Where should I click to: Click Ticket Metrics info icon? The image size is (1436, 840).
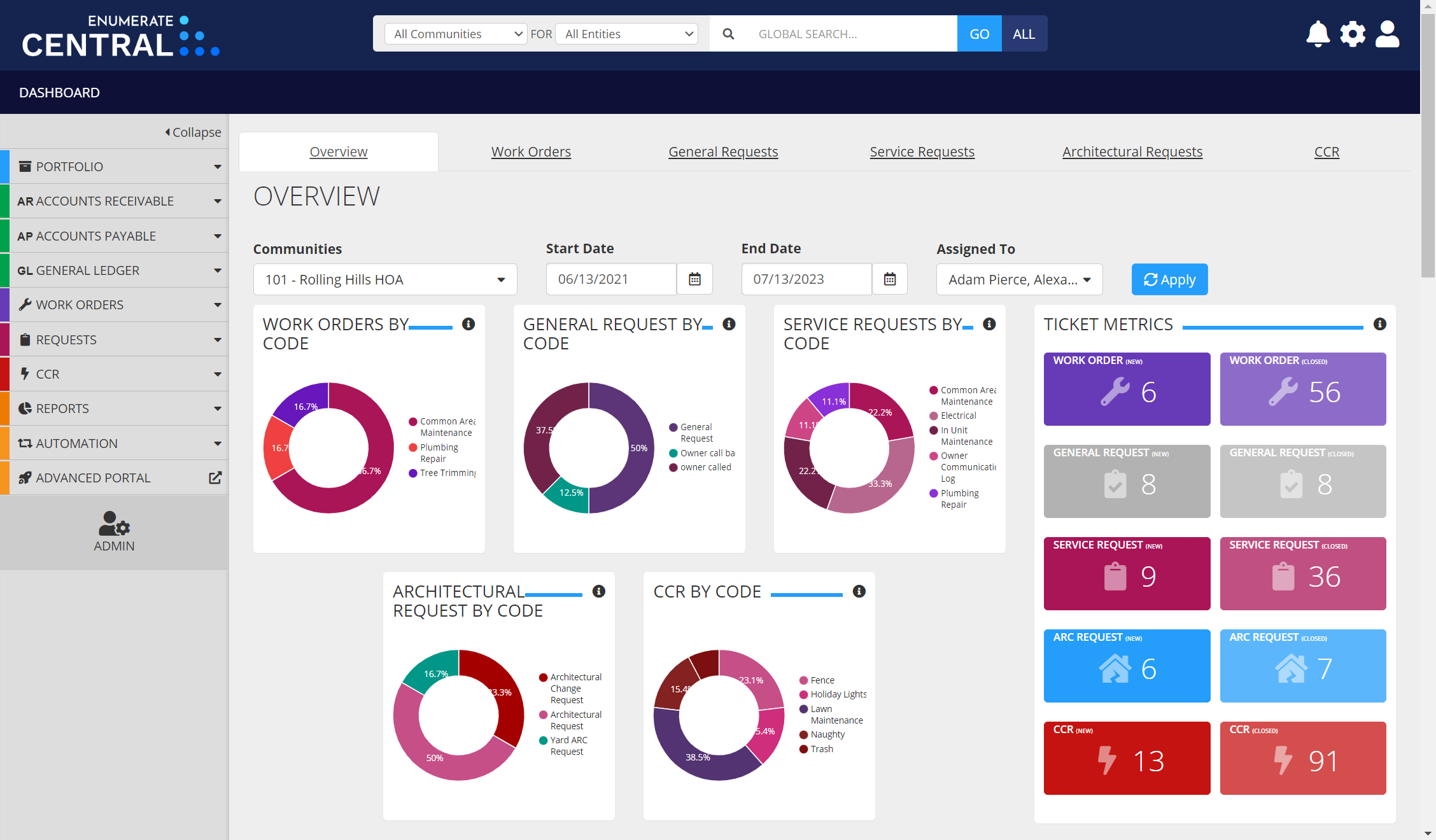1379,325
